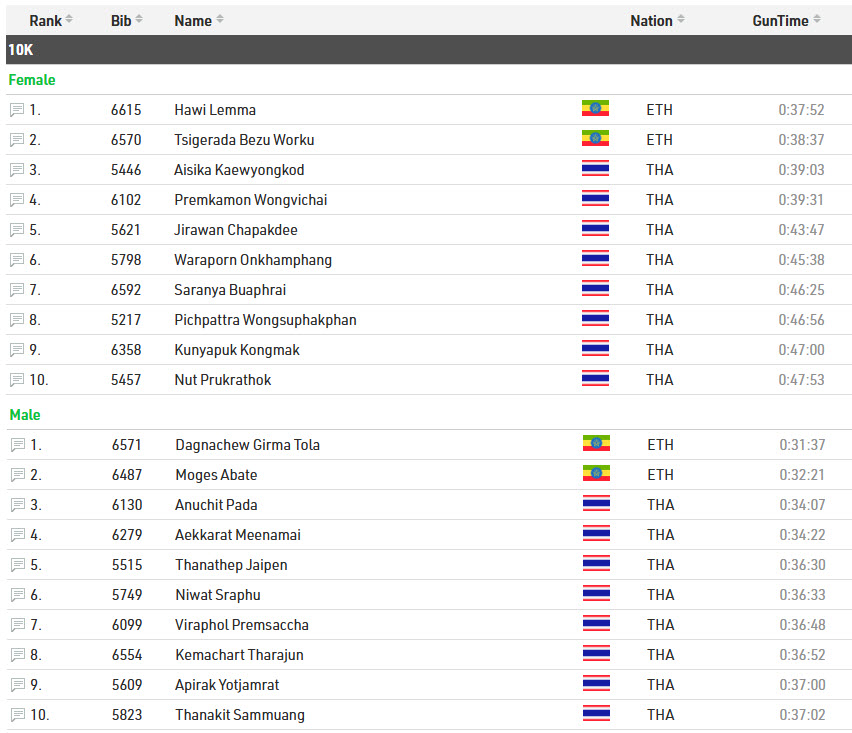Click the comment icon beside Jirawan Chapakdee
The height and width of the screenshot is (733, 852).
[x=17, y=230]
